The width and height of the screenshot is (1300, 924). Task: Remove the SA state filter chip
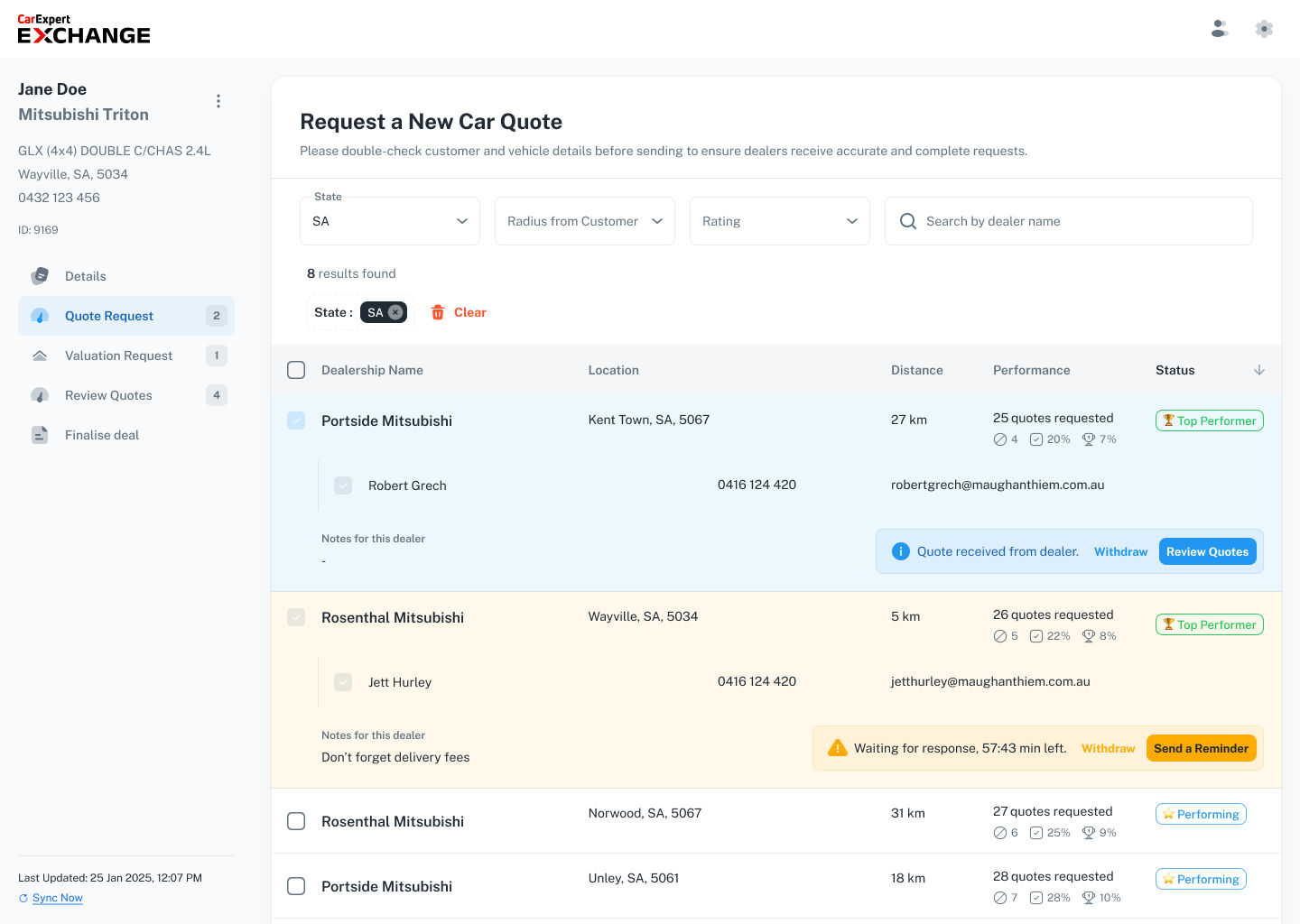[x=395, y=312]
